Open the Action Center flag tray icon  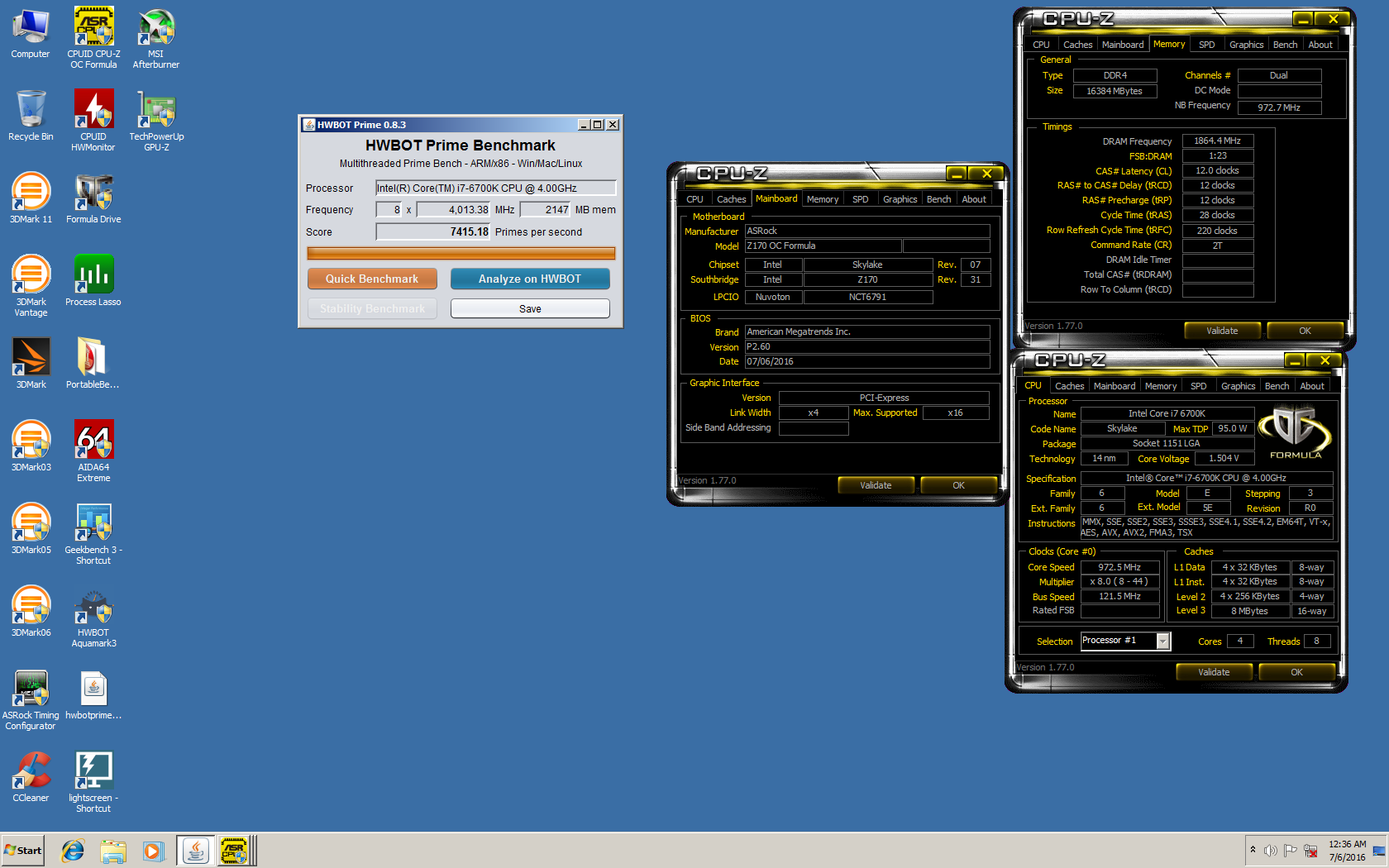(1290, 851)
